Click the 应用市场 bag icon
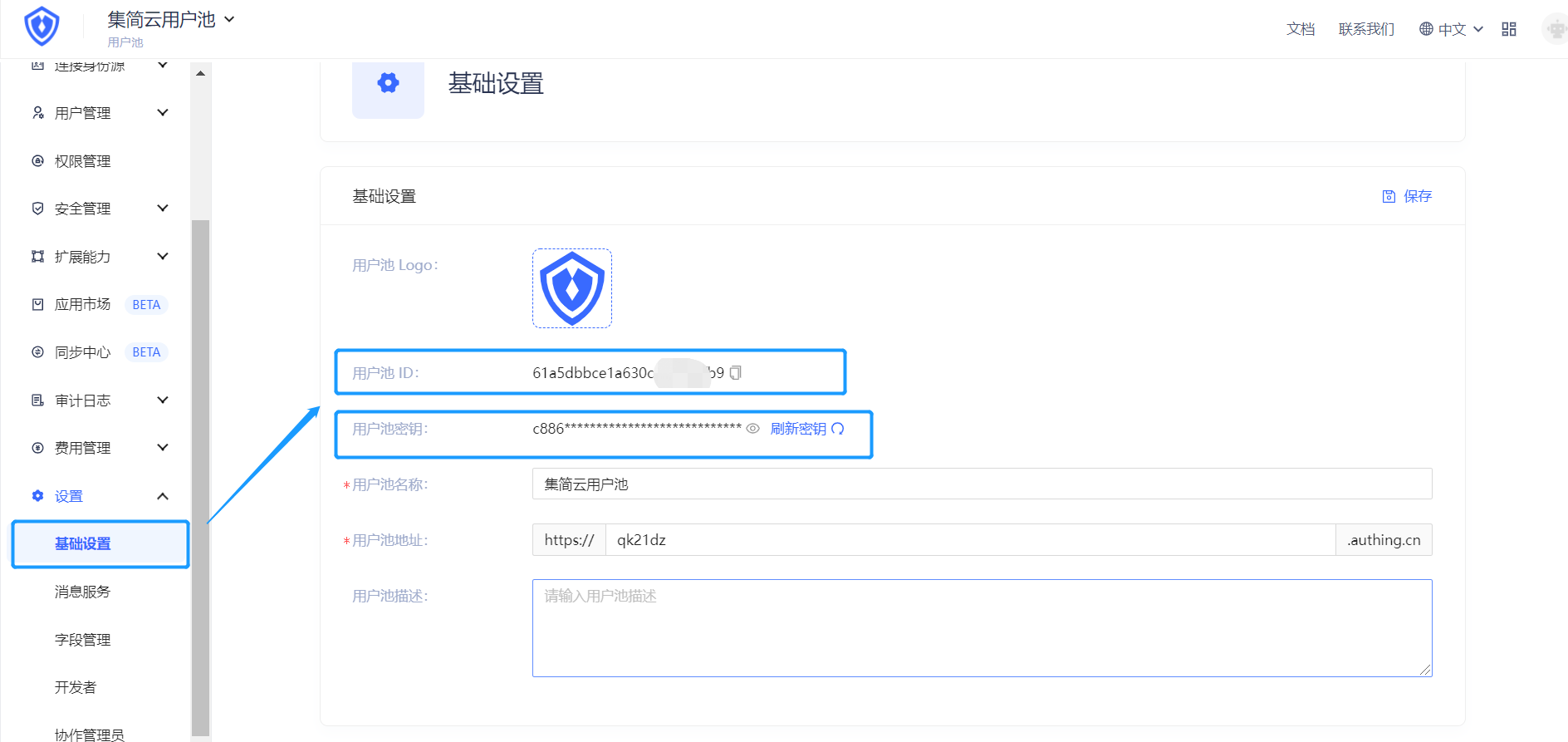The height and width of the screenshot is (742, 1568). pos(37,304)
